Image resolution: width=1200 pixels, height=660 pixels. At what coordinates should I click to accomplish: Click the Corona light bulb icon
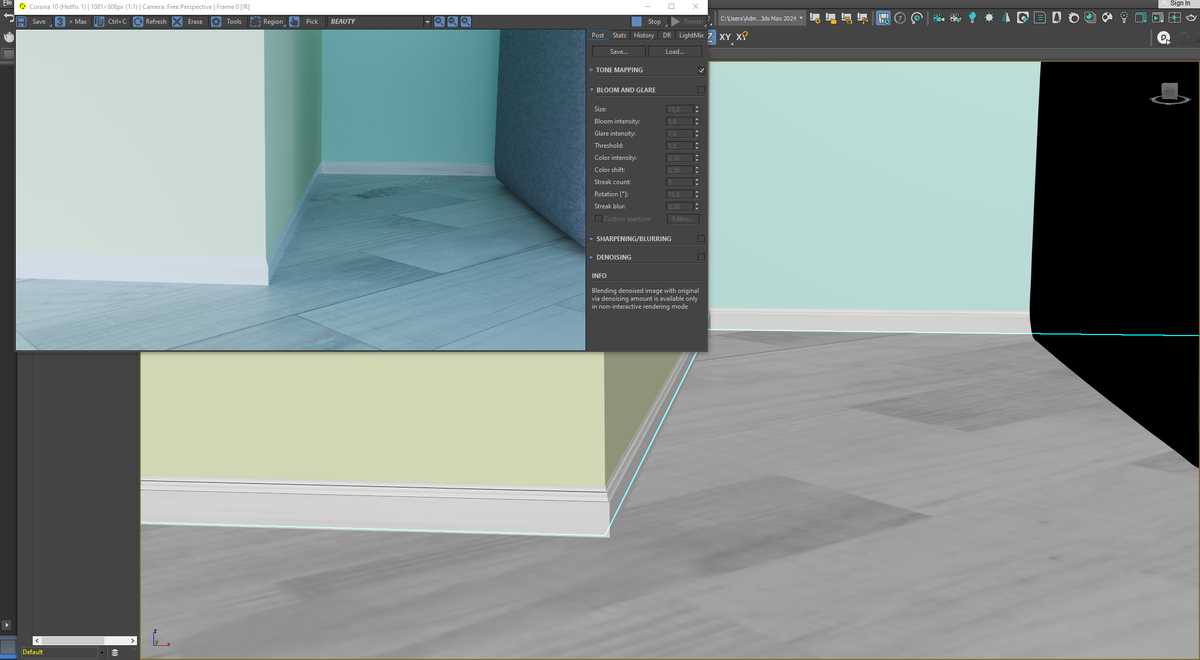(972, 18)
